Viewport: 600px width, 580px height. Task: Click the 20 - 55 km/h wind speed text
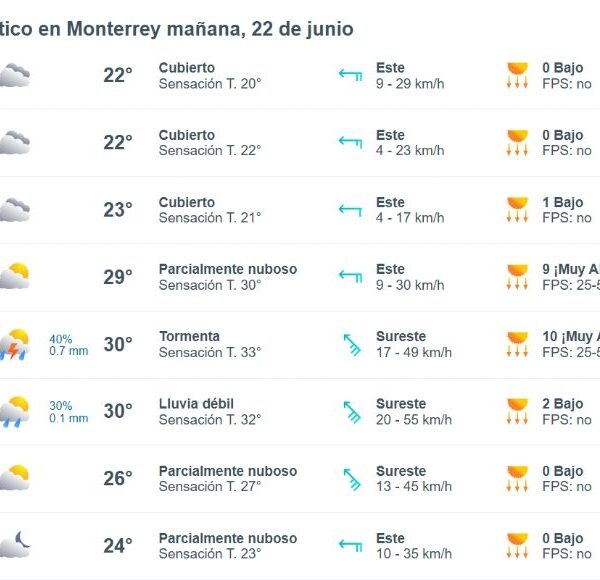click(414, 420)
